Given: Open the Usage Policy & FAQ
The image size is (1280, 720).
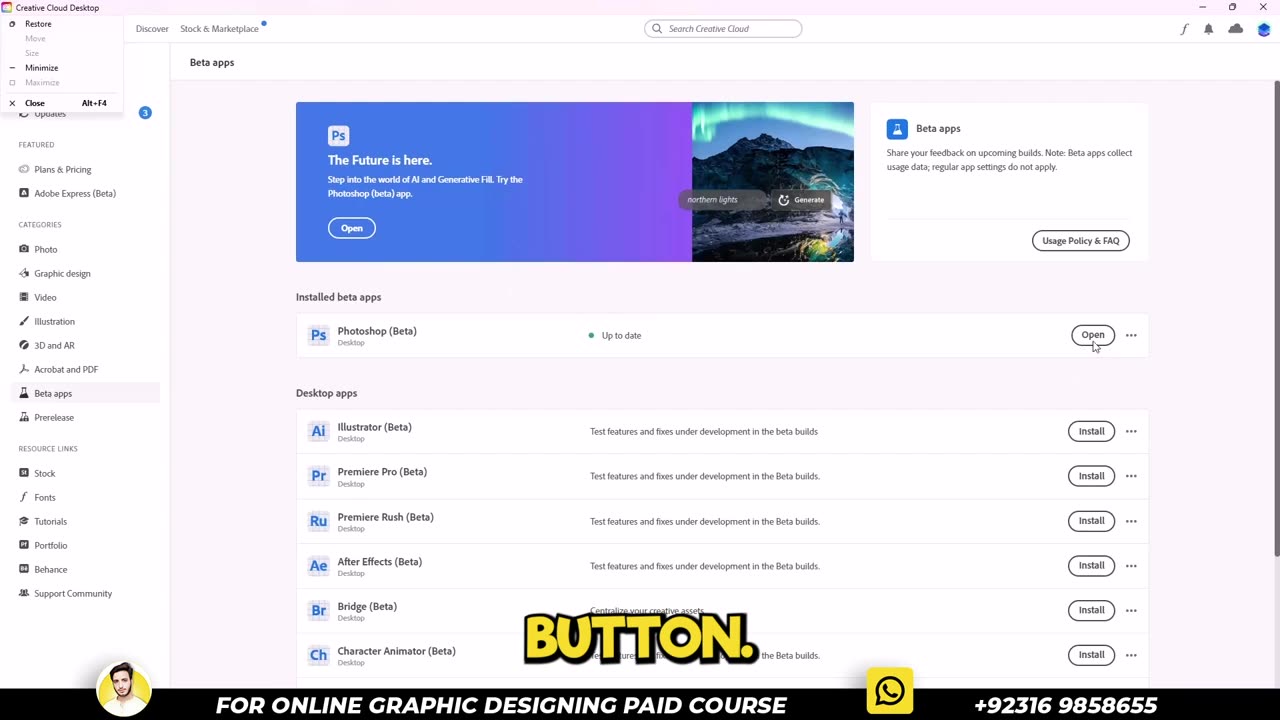Looking at the screenshot, I should coord(1081,240).
